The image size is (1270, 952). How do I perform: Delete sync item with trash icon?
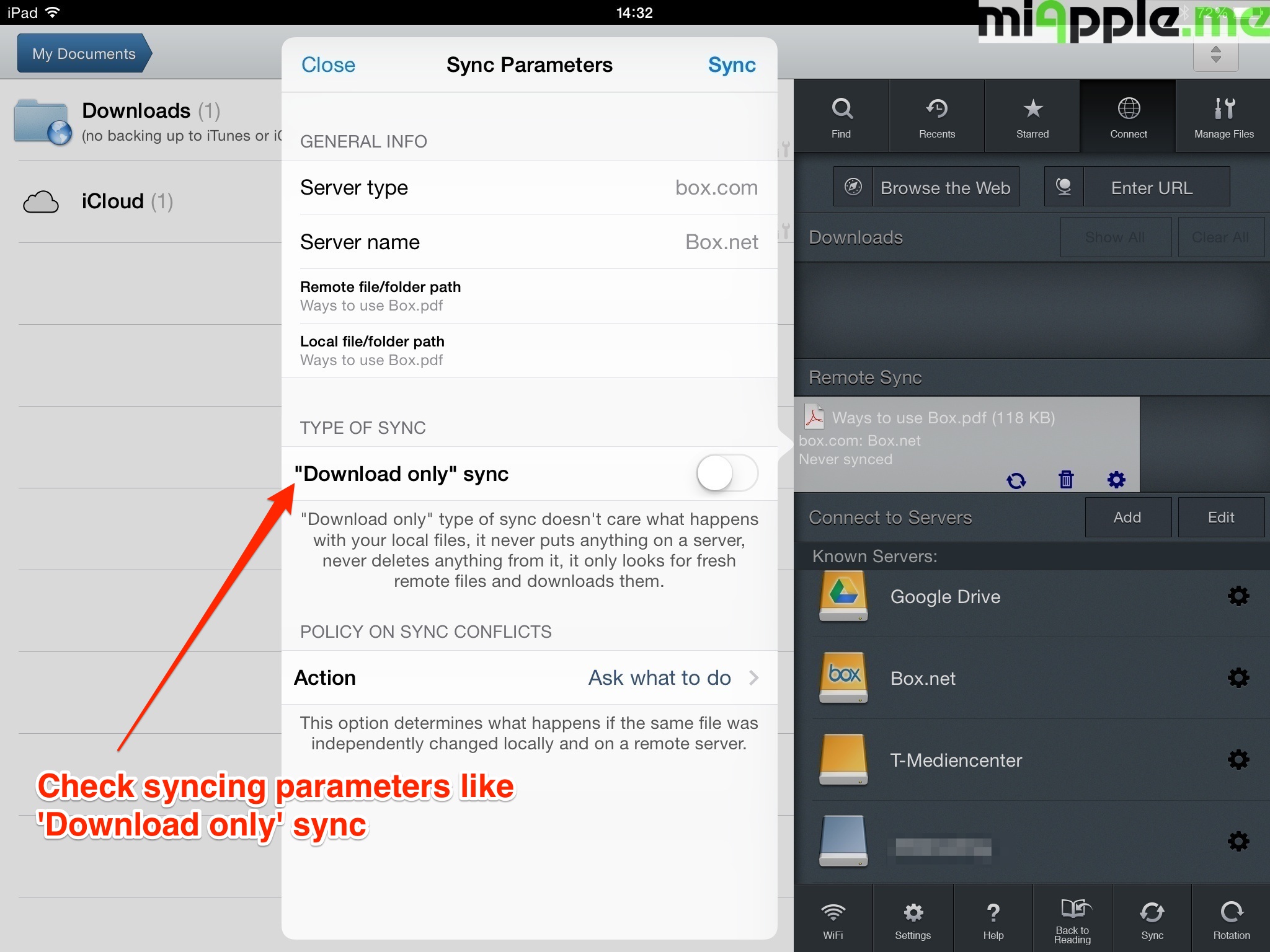pyautogui.click(x=1066, y=479)
